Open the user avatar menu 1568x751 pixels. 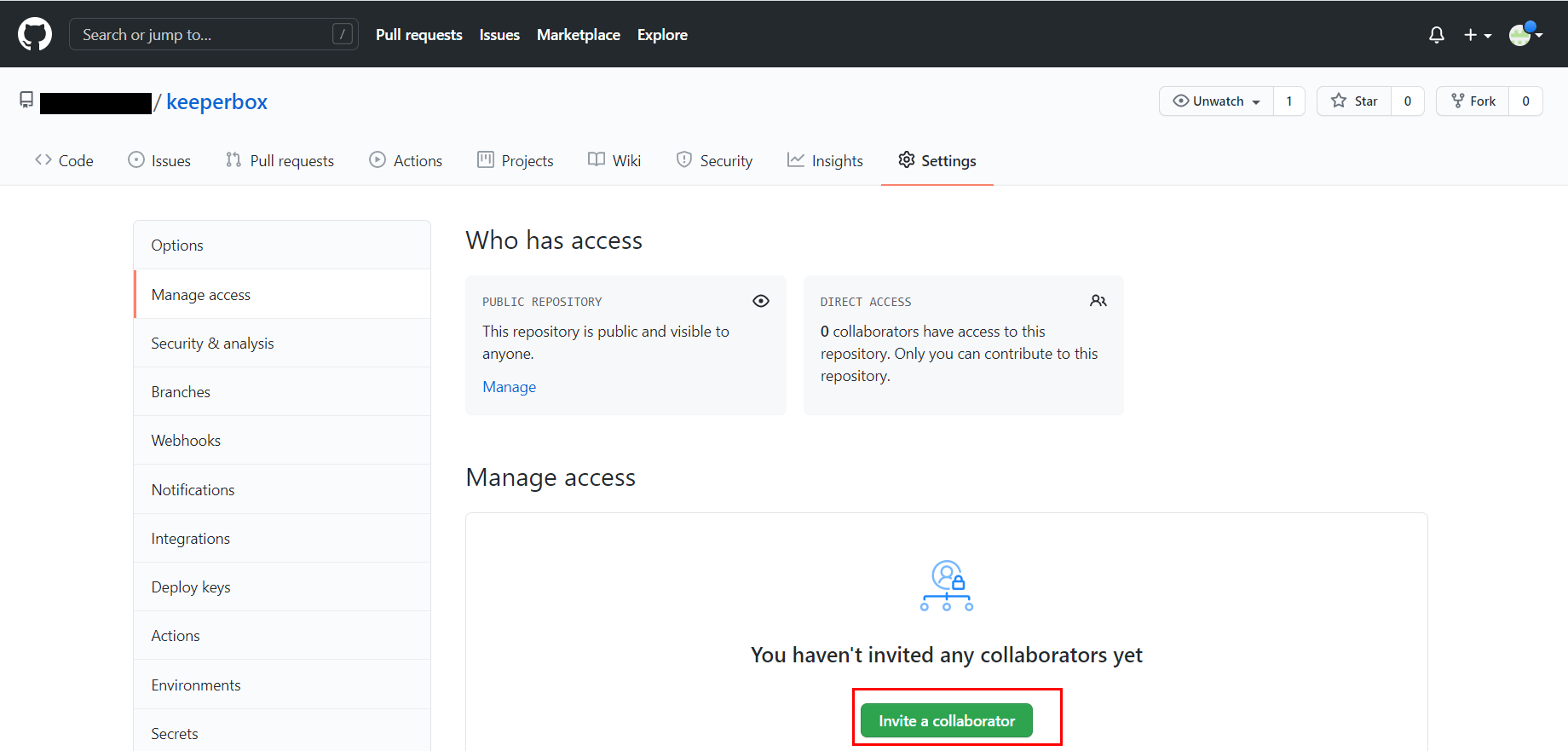click(1525, 34)
